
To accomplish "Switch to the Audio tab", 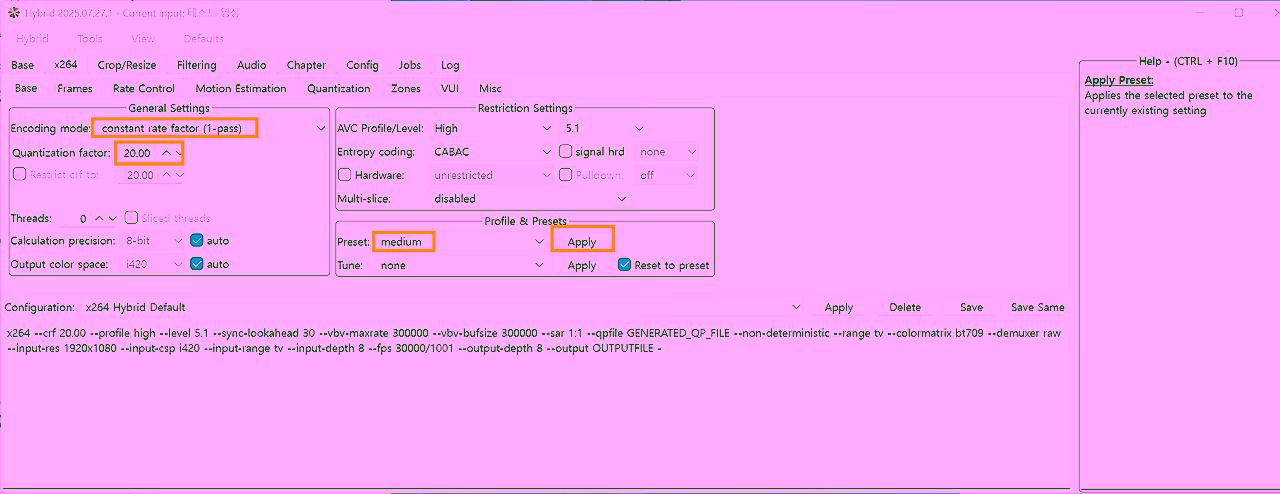I will click(252, 65).
